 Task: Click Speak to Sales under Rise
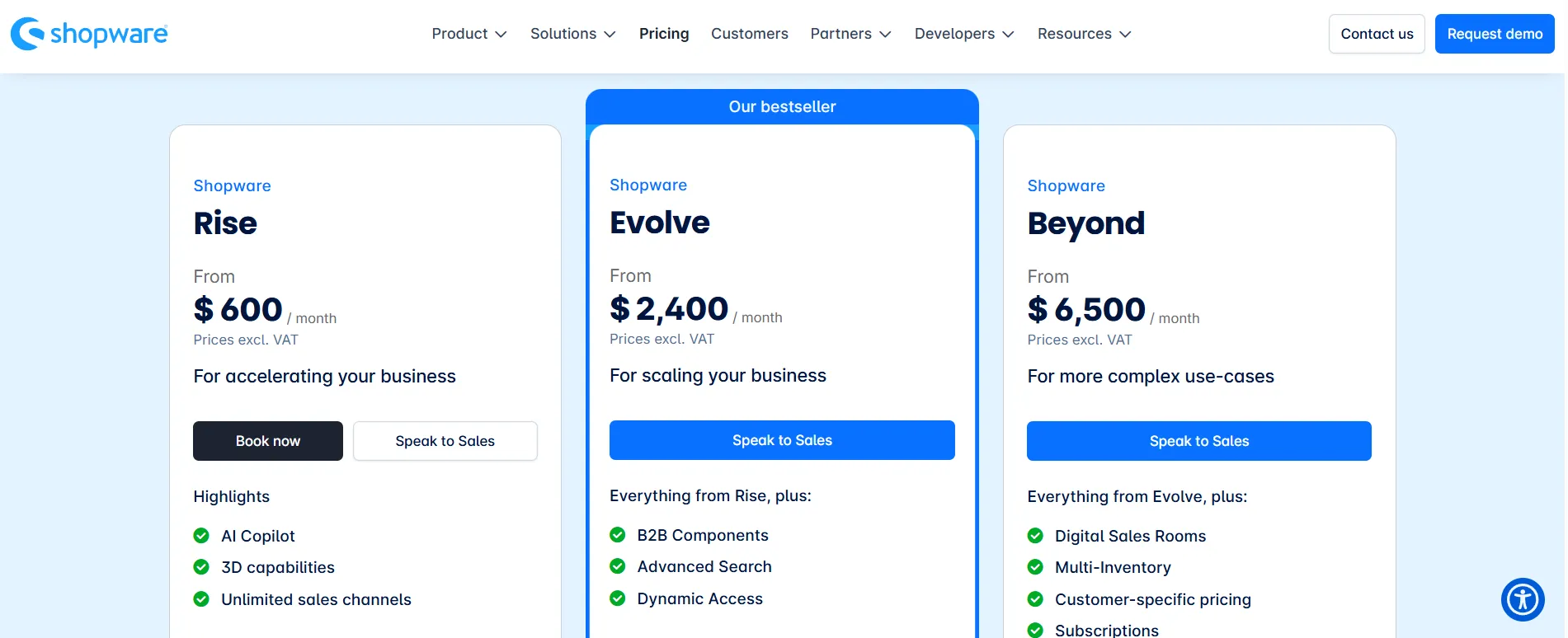(445, 441)
